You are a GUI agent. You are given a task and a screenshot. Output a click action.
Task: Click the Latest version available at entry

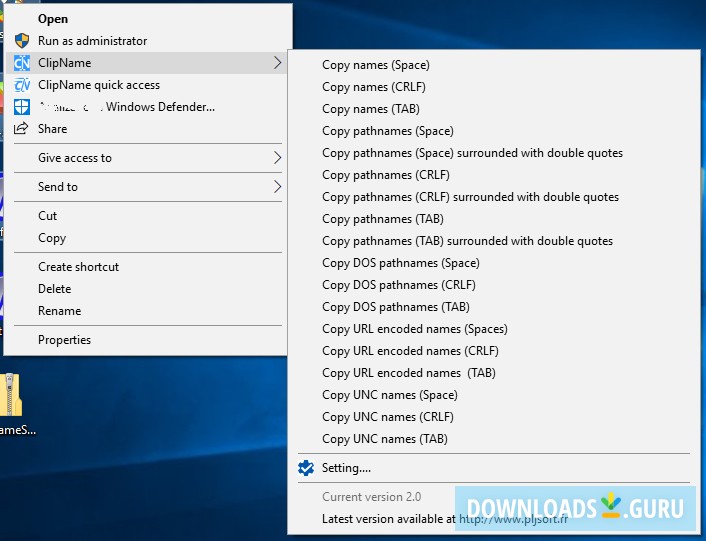[494, 519]
